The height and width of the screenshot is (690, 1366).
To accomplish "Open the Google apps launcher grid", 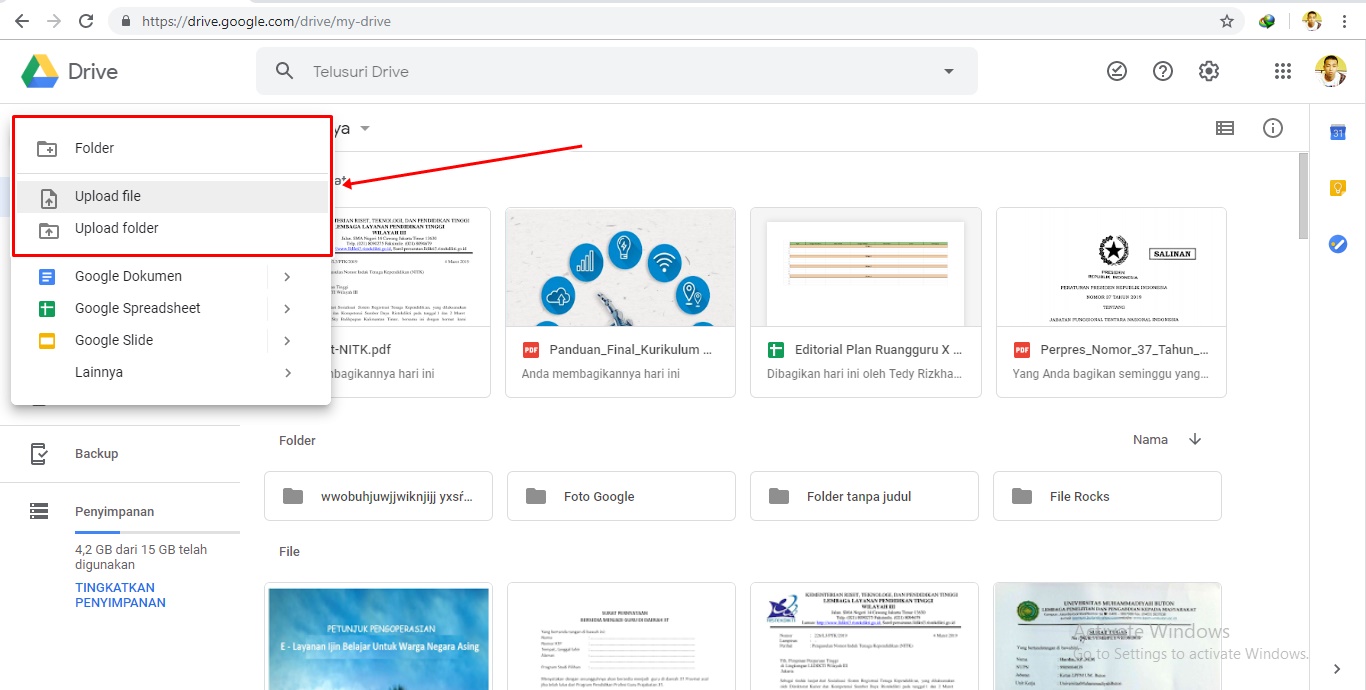I will [1282, 71].
